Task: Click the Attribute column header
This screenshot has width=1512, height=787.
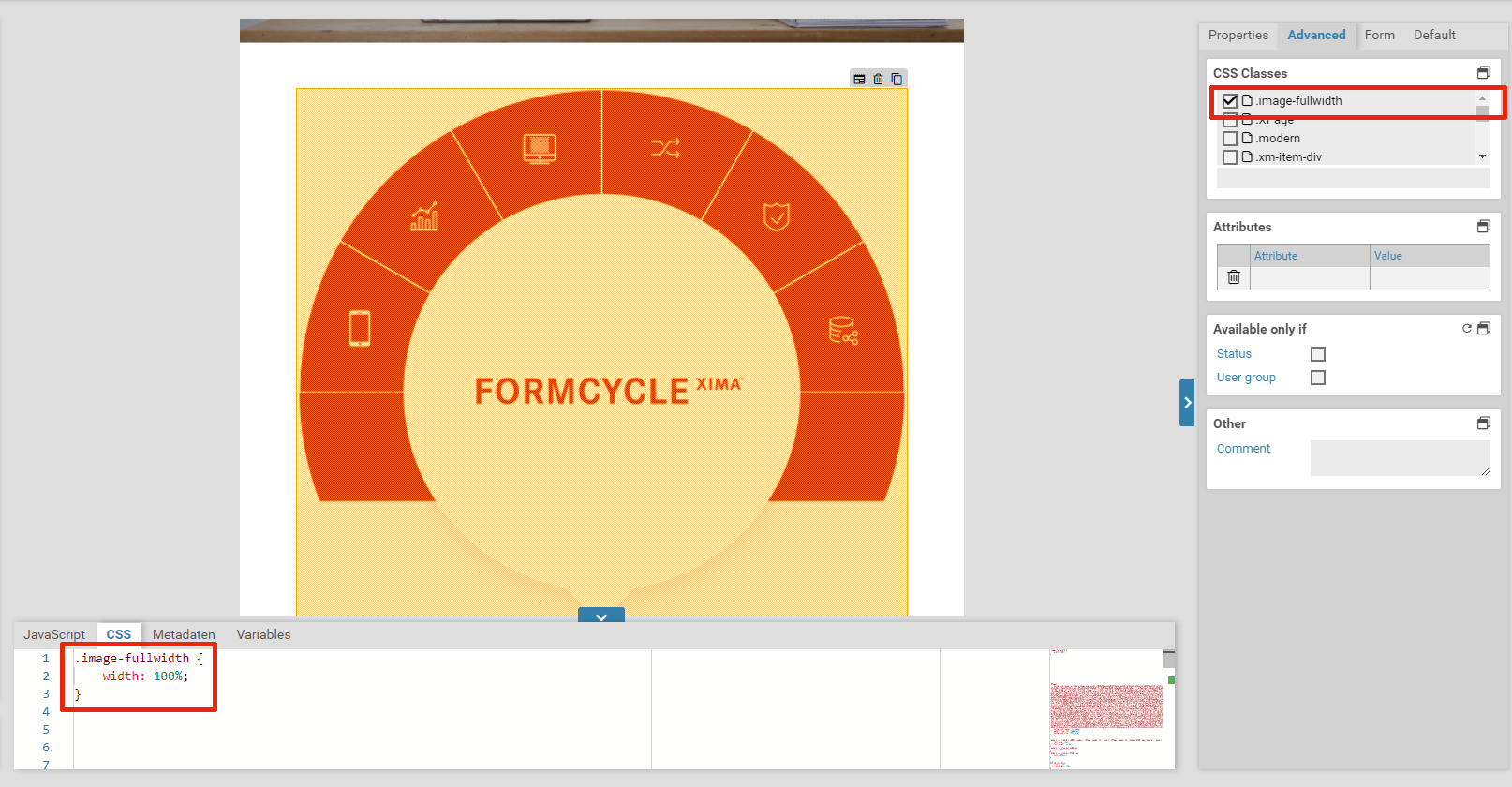Action: pos(1310,256)
